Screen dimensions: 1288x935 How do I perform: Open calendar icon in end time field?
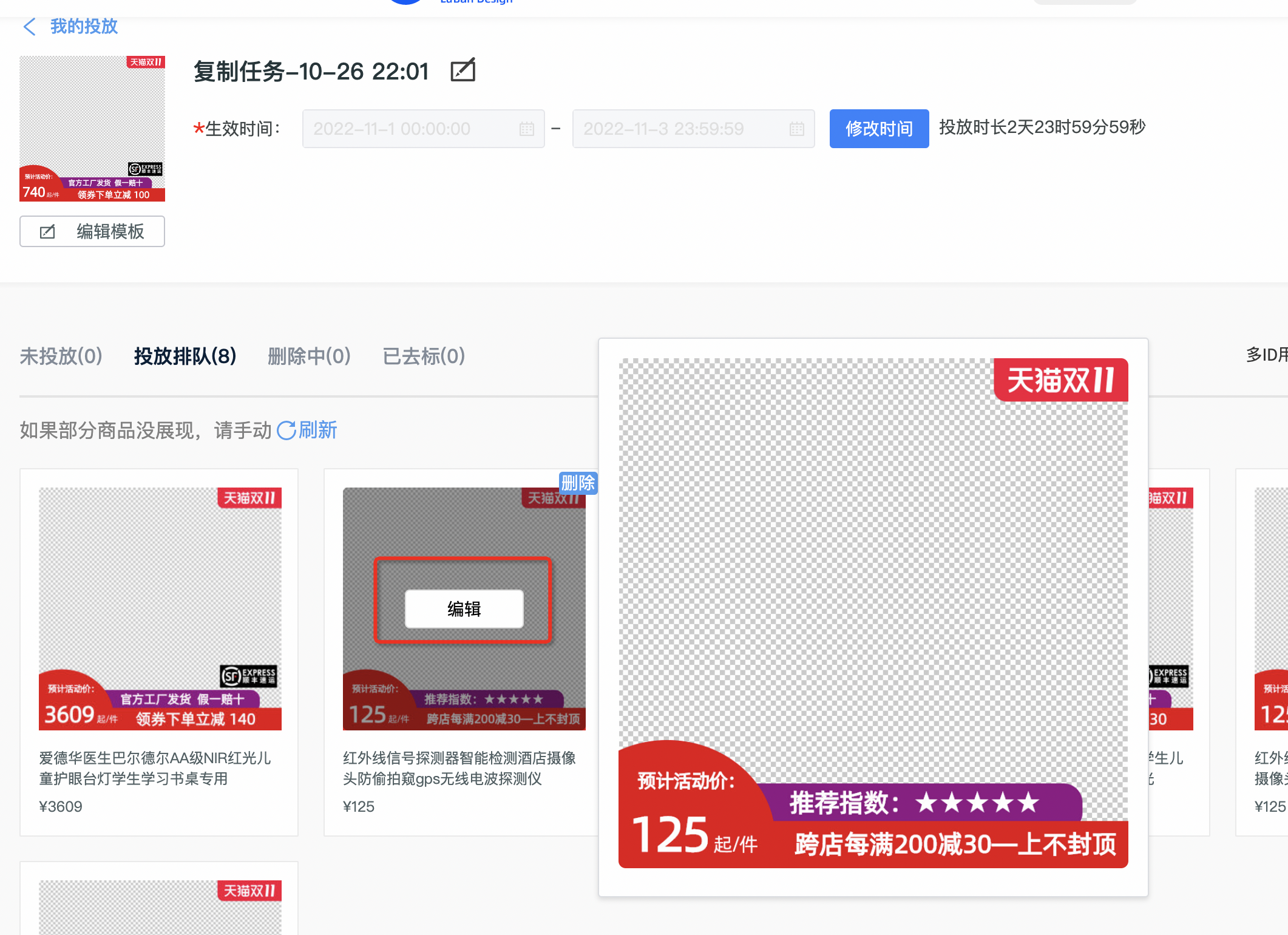click(x=796, y=129)
